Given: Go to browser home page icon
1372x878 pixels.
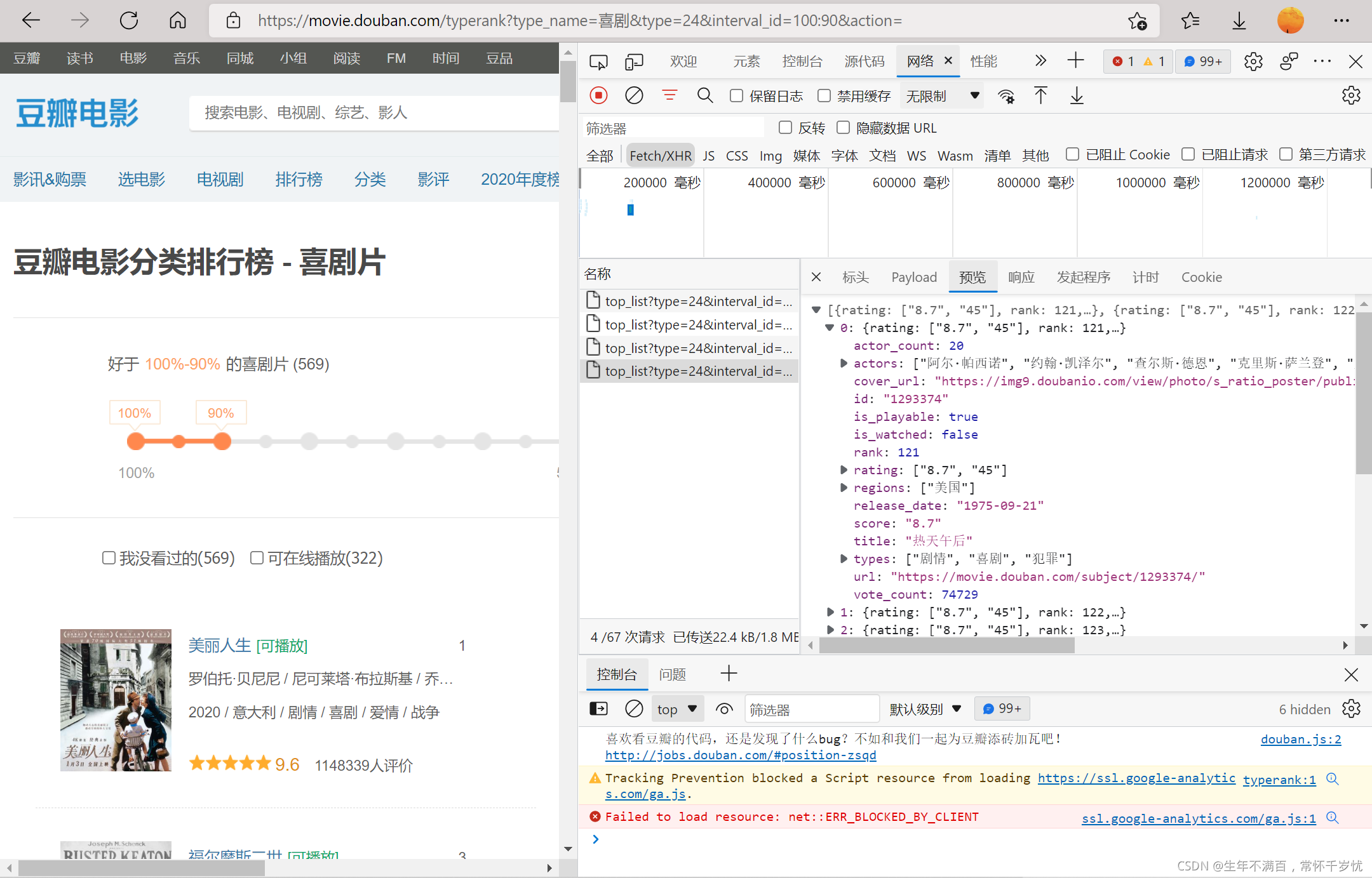Looking at the screenshot, I should 178,20.
